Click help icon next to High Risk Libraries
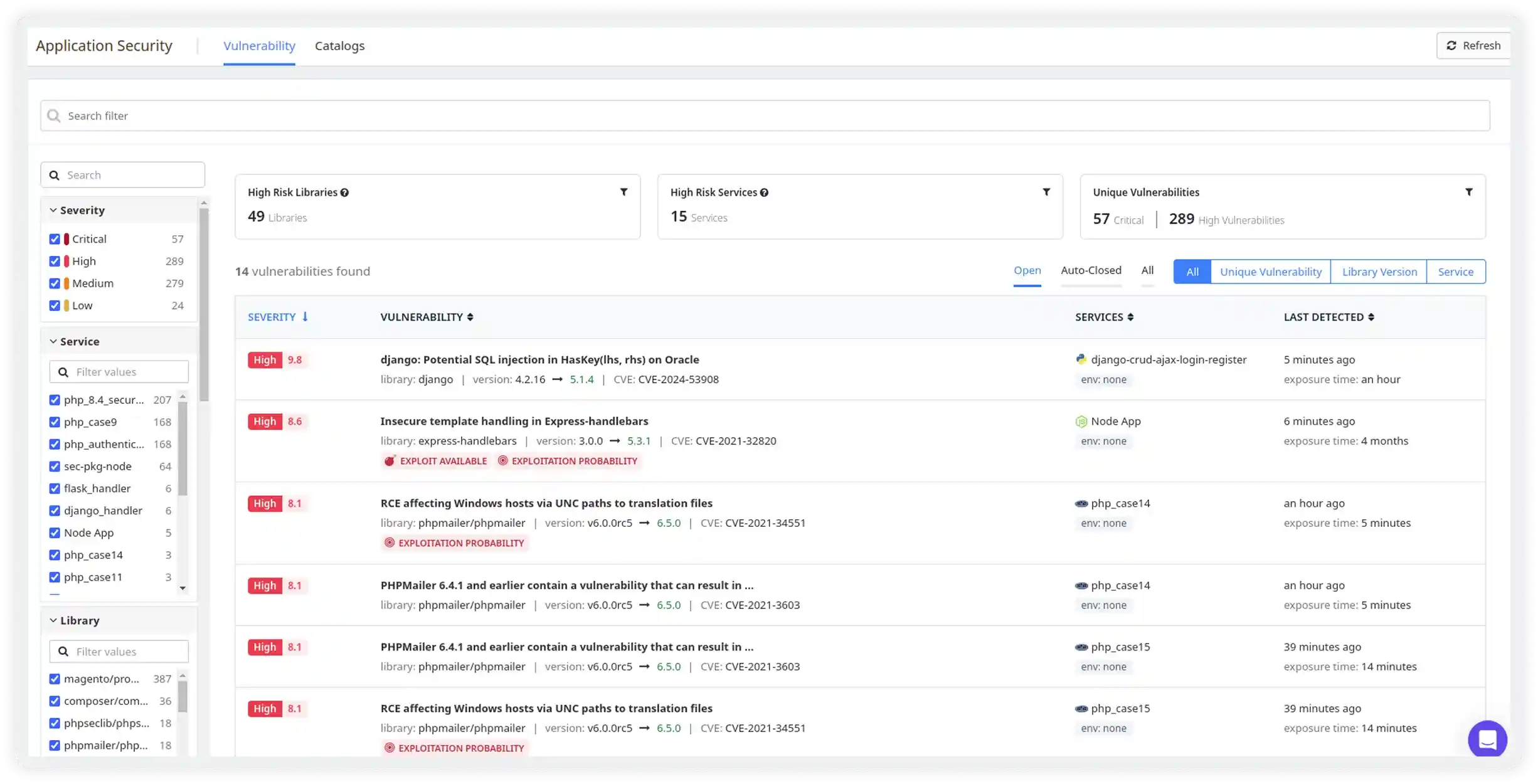The width and height of the screenshot is (1538, 784). pyautogui.click(x=344, y=193)
